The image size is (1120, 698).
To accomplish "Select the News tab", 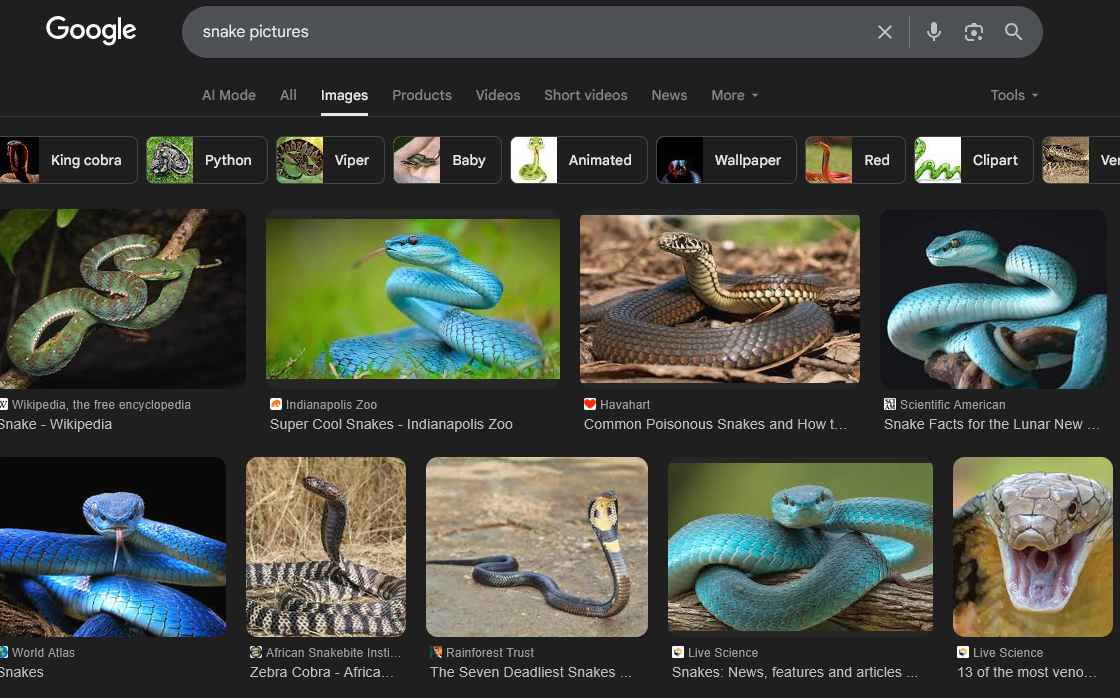I will [x=669, y=95].
